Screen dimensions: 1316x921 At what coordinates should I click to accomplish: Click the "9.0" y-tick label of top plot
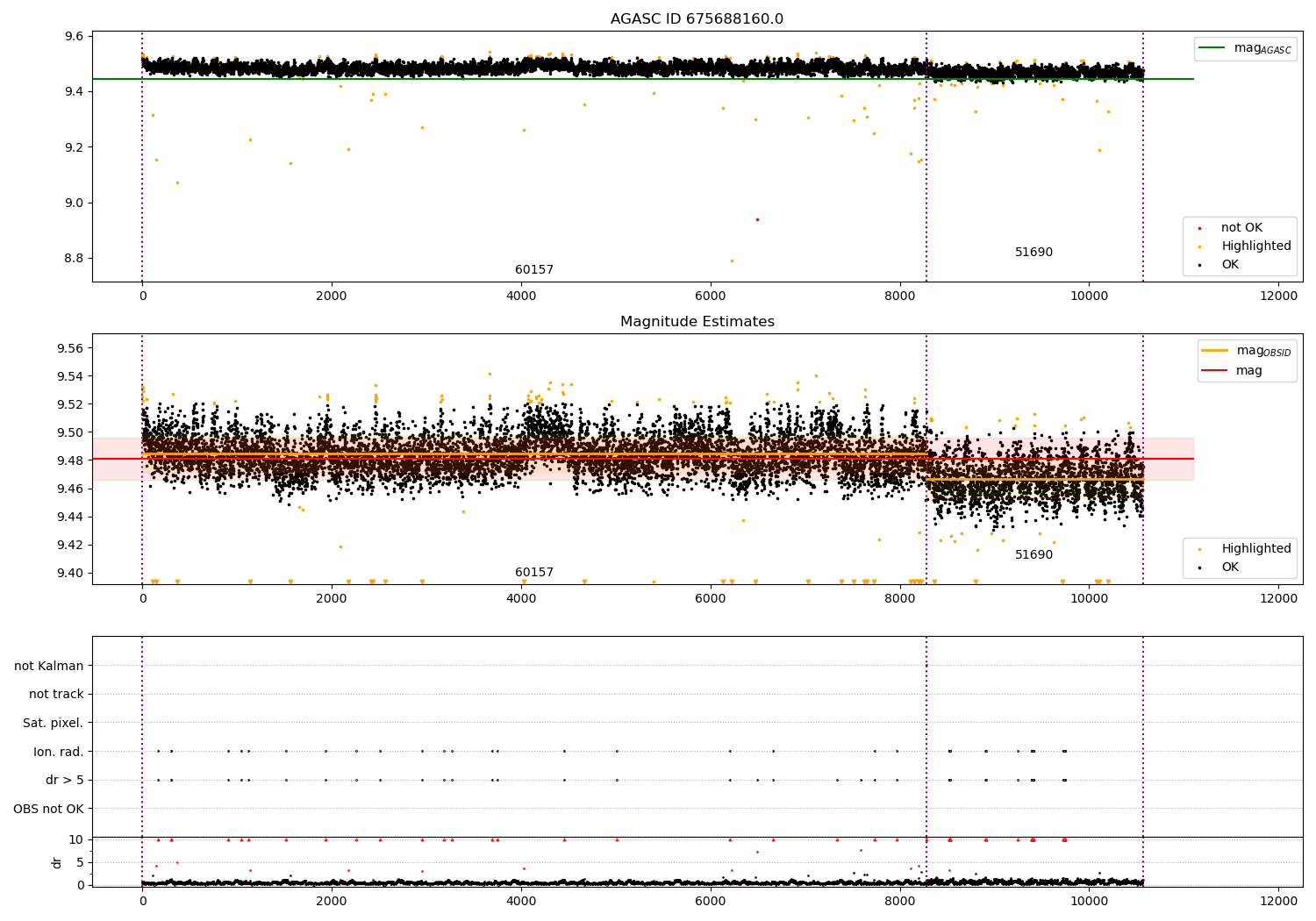[75, 203]
